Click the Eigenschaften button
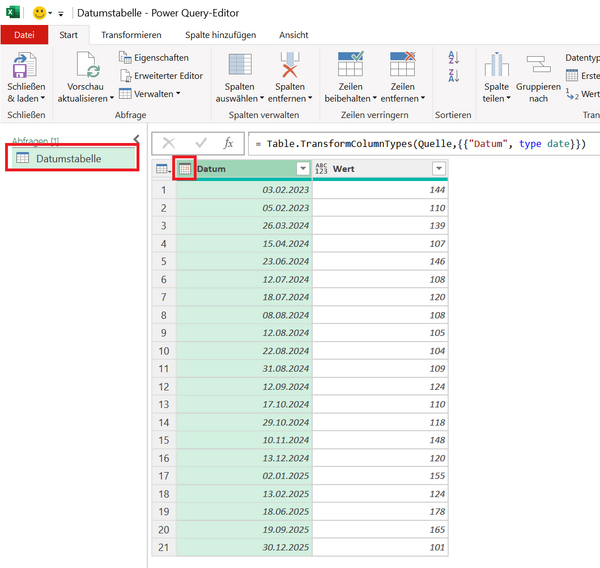This screenshot has width=600, height=568. (153, 58)
